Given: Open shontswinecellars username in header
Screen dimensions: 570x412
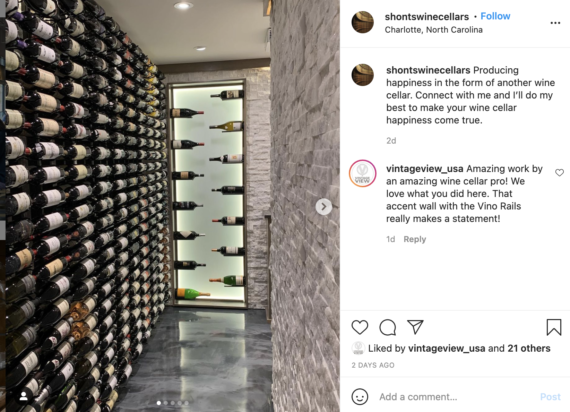Looking at the screenshot, I should pos(427,17).
